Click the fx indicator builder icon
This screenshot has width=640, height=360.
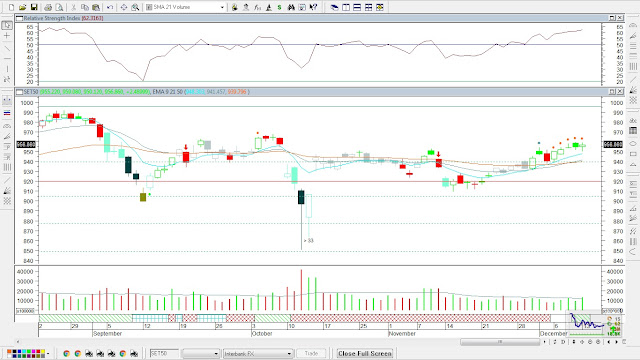point(257,7)
